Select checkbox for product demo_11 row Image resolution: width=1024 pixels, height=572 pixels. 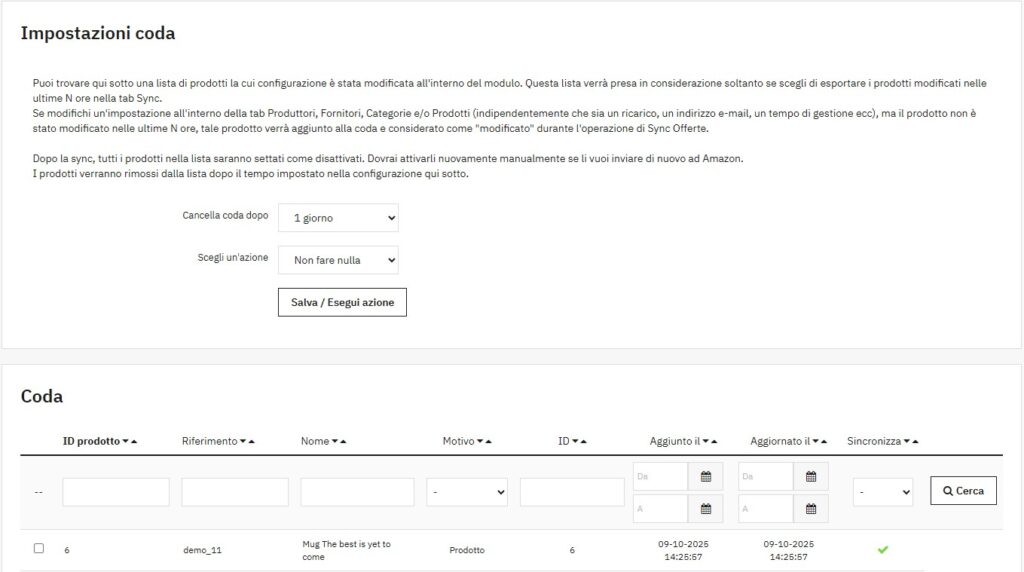point(39,548)
